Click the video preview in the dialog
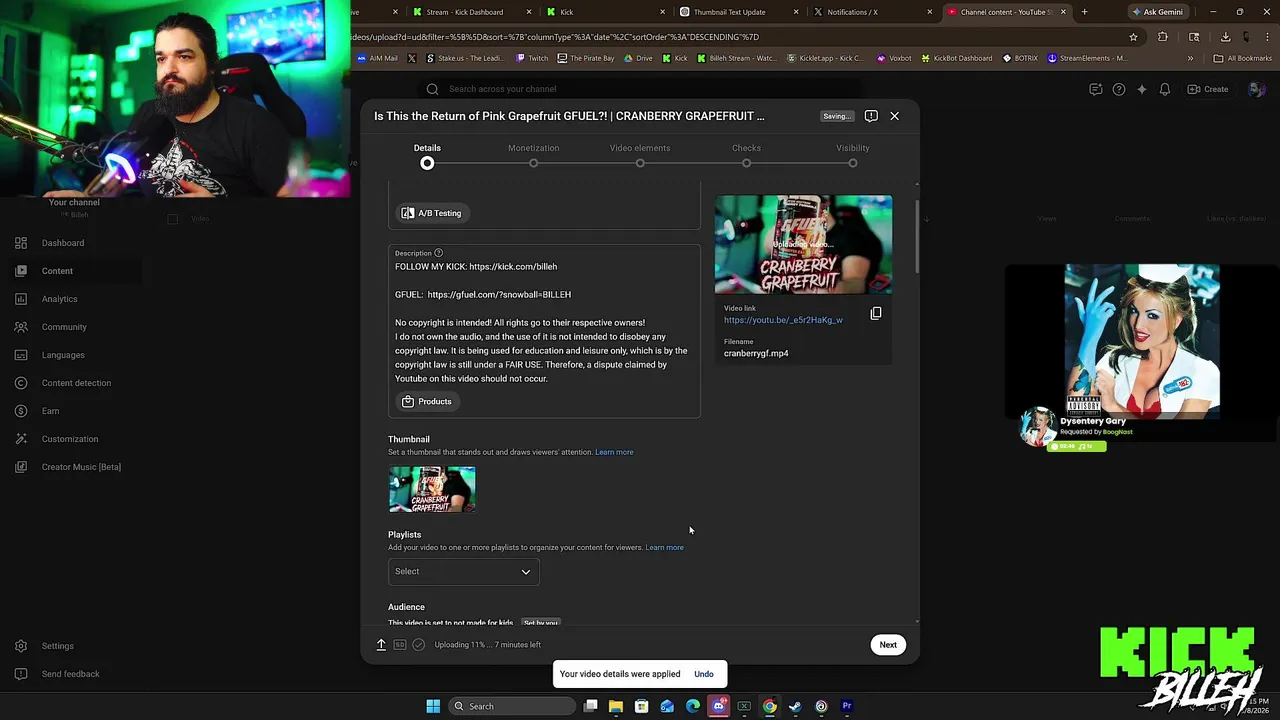The width and height of the screenshot is (1280, 720). click(803, 245)
